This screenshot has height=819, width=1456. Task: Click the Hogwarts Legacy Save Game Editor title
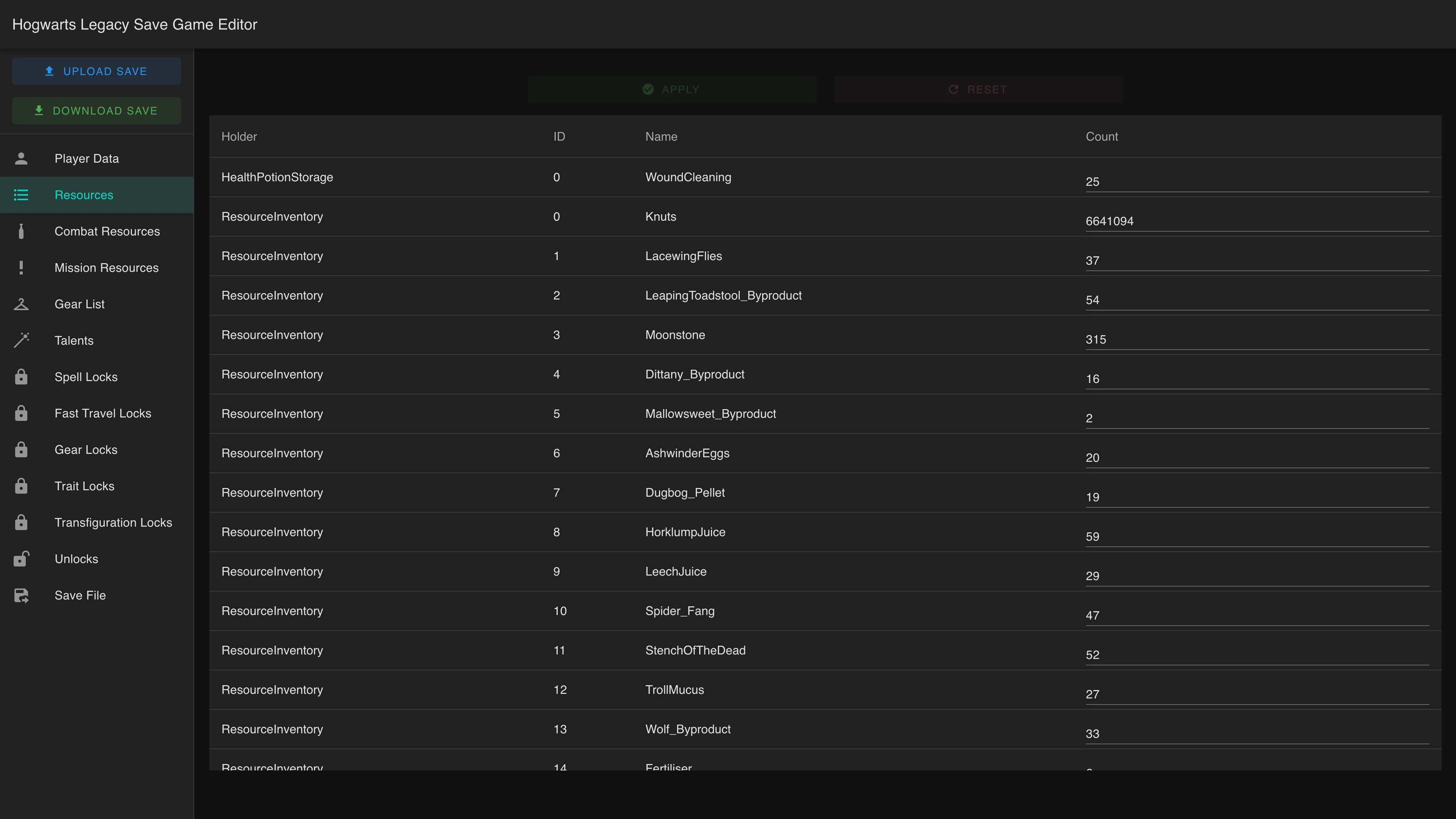[x=135, y=24]
